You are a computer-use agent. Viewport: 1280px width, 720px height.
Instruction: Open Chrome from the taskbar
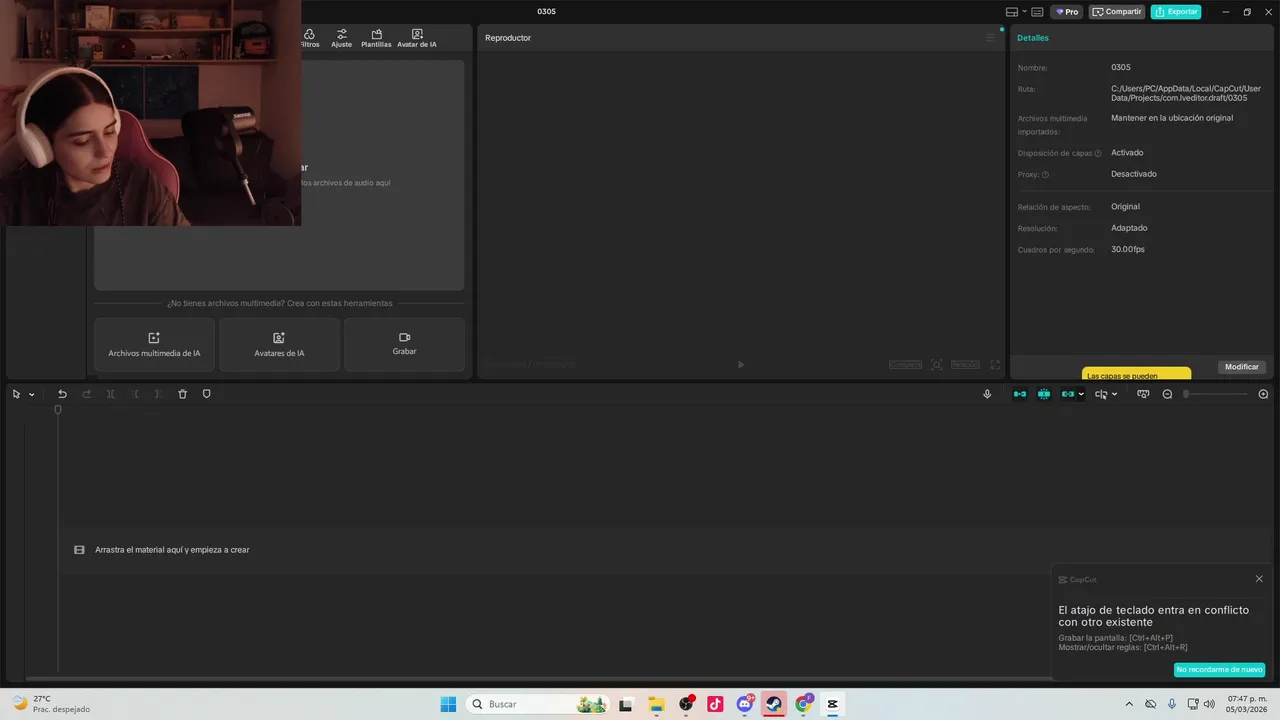(803, 704)
